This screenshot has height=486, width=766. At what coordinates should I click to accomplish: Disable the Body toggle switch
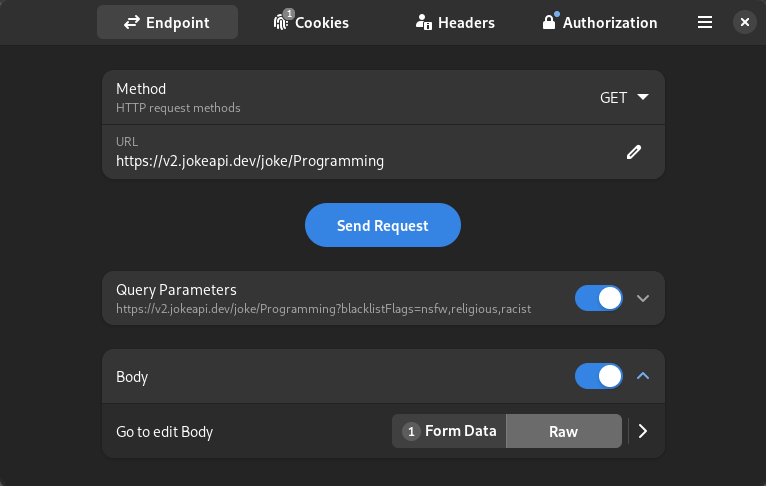[x=598, y=376]
